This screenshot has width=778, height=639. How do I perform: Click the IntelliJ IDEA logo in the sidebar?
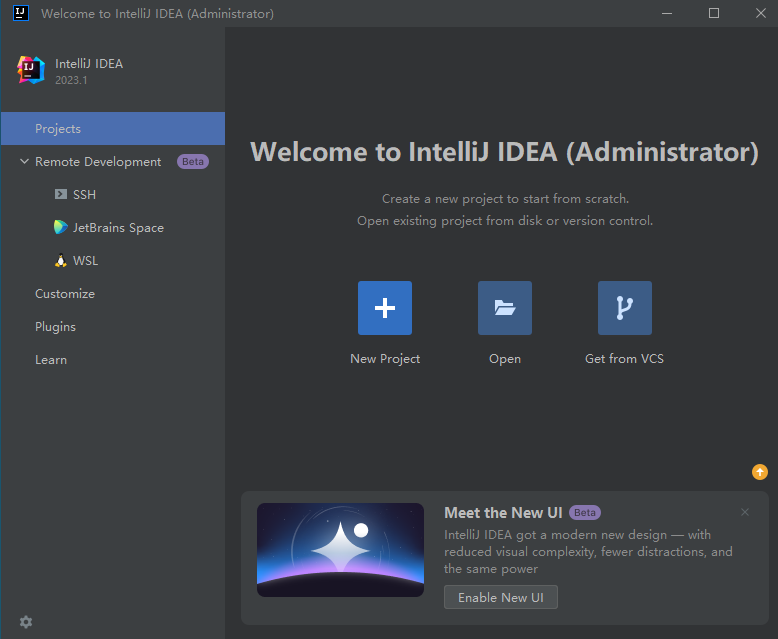[x=31, y=70]
